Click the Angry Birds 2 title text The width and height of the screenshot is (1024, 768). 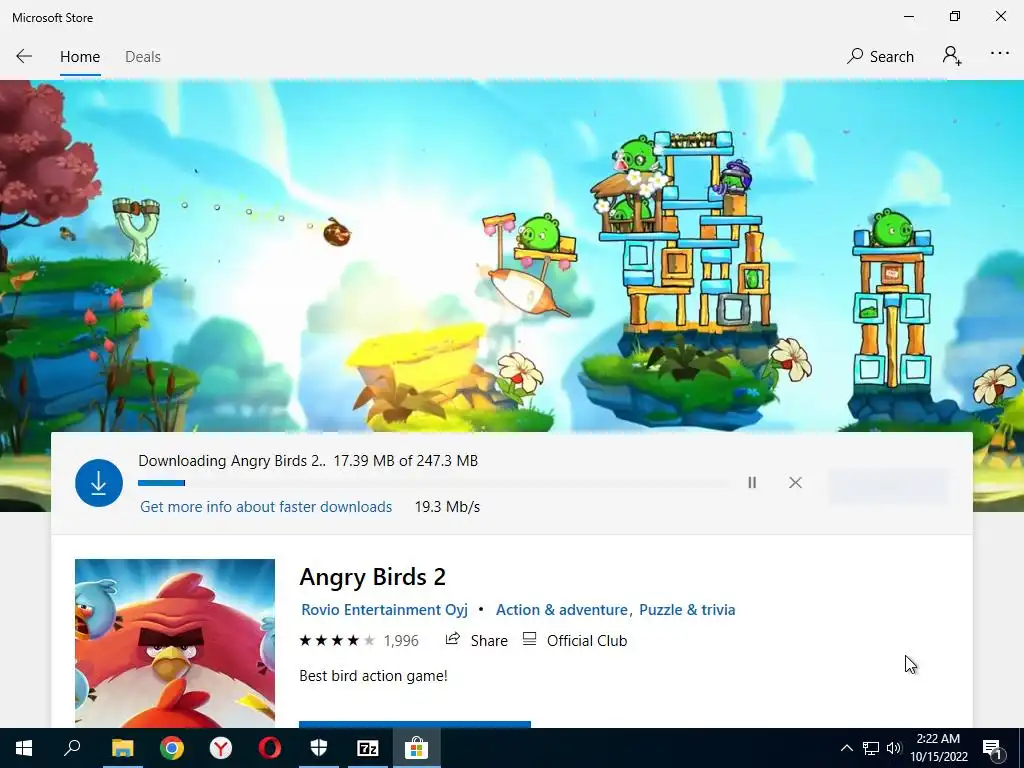coord(372,577)
